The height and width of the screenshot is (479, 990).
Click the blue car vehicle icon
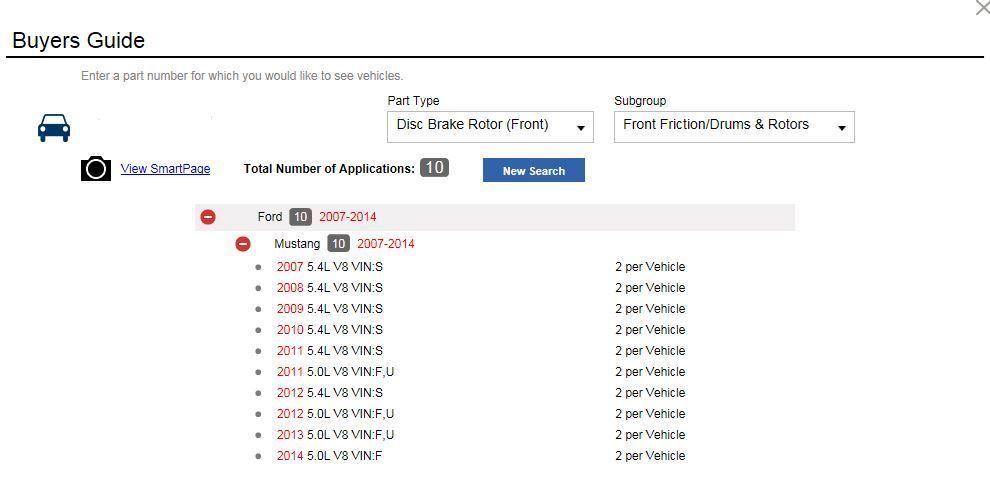click(x=54, y=128)
